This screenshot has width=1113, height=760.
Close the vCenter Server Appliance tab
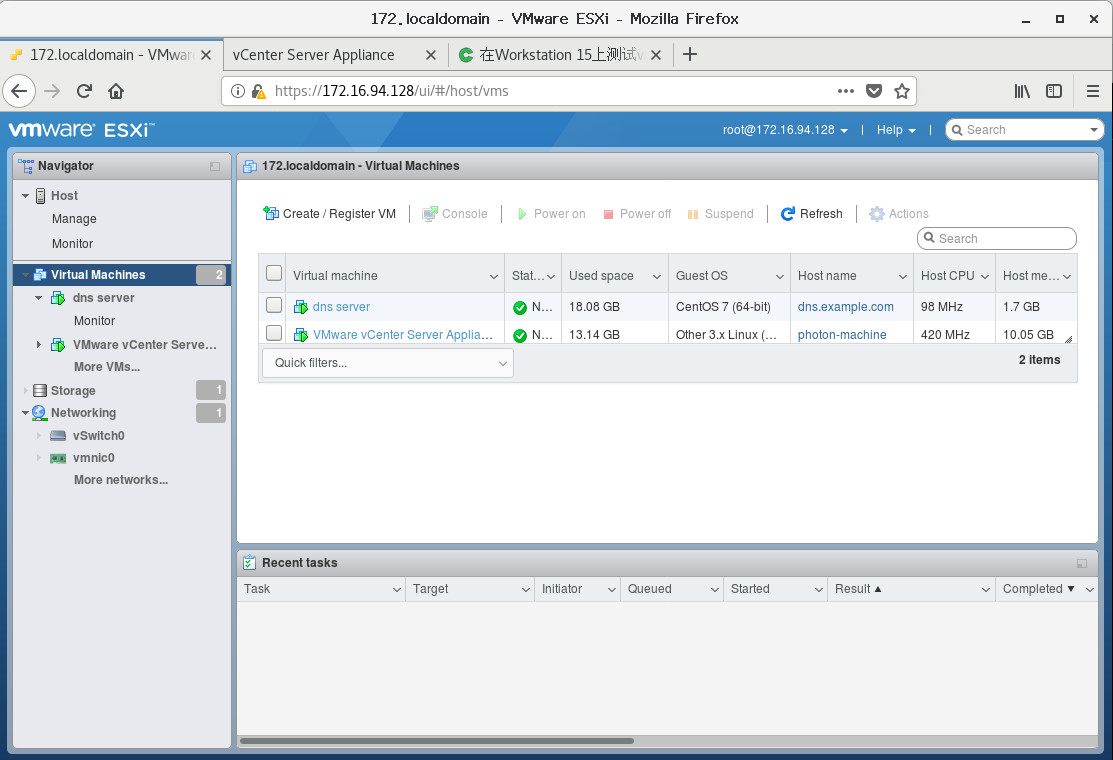(x=431, y=55)
